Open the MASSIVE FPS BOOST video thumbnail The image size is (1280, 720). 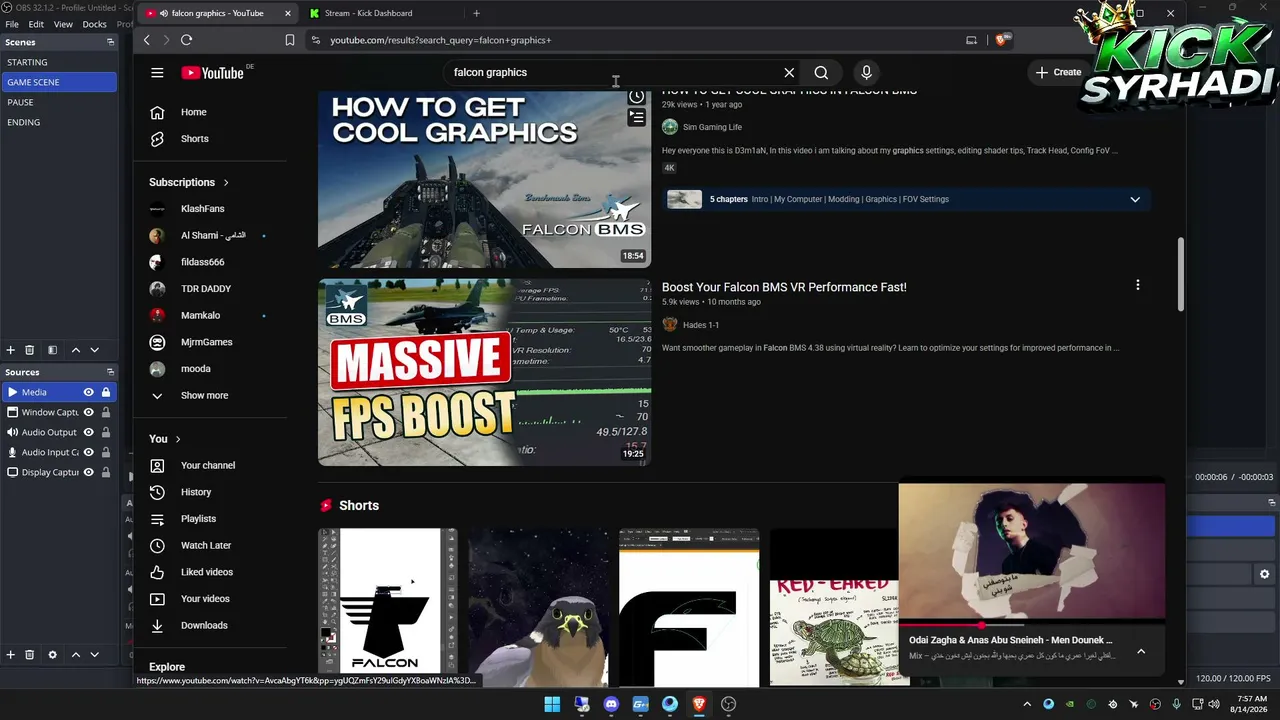484,372
